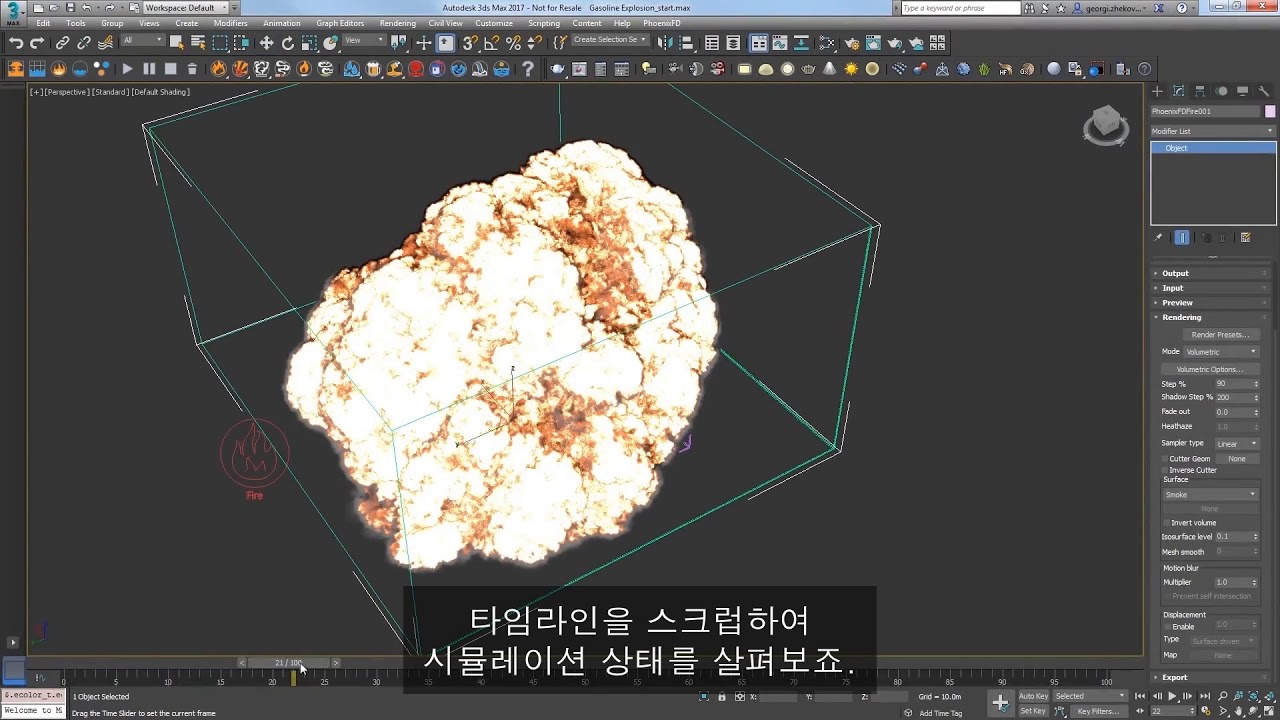Click Zoom Extents viewport navigation icon
The image size is (1280, 720).
(x=1254, y=696)
